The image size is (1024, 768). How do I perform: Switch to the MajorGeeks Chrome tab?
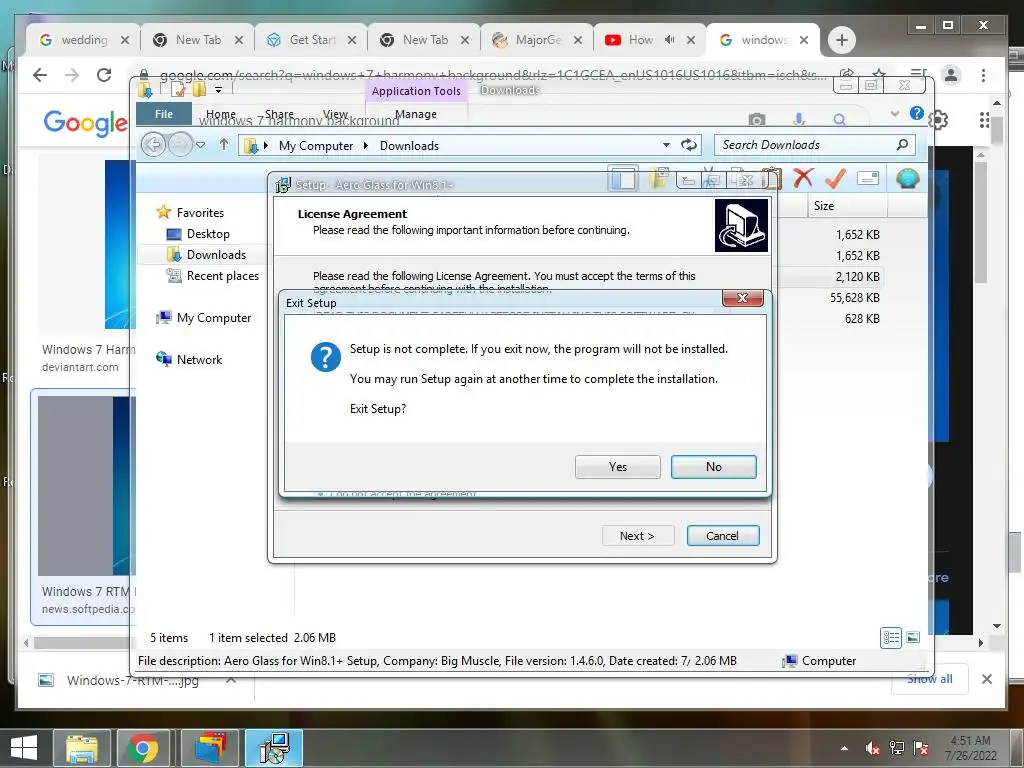click(537, 40)
